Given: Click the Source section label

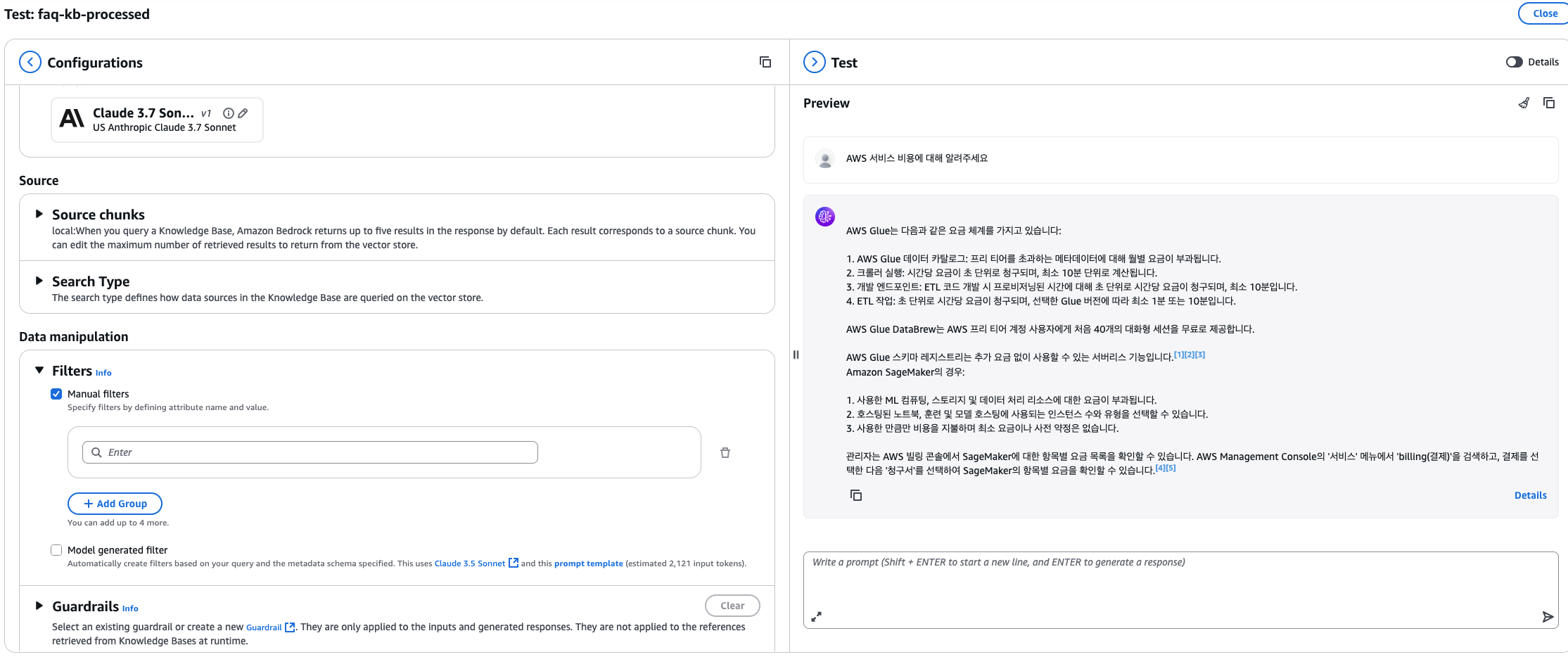Looking at the screenshot, I should [39, 180].
